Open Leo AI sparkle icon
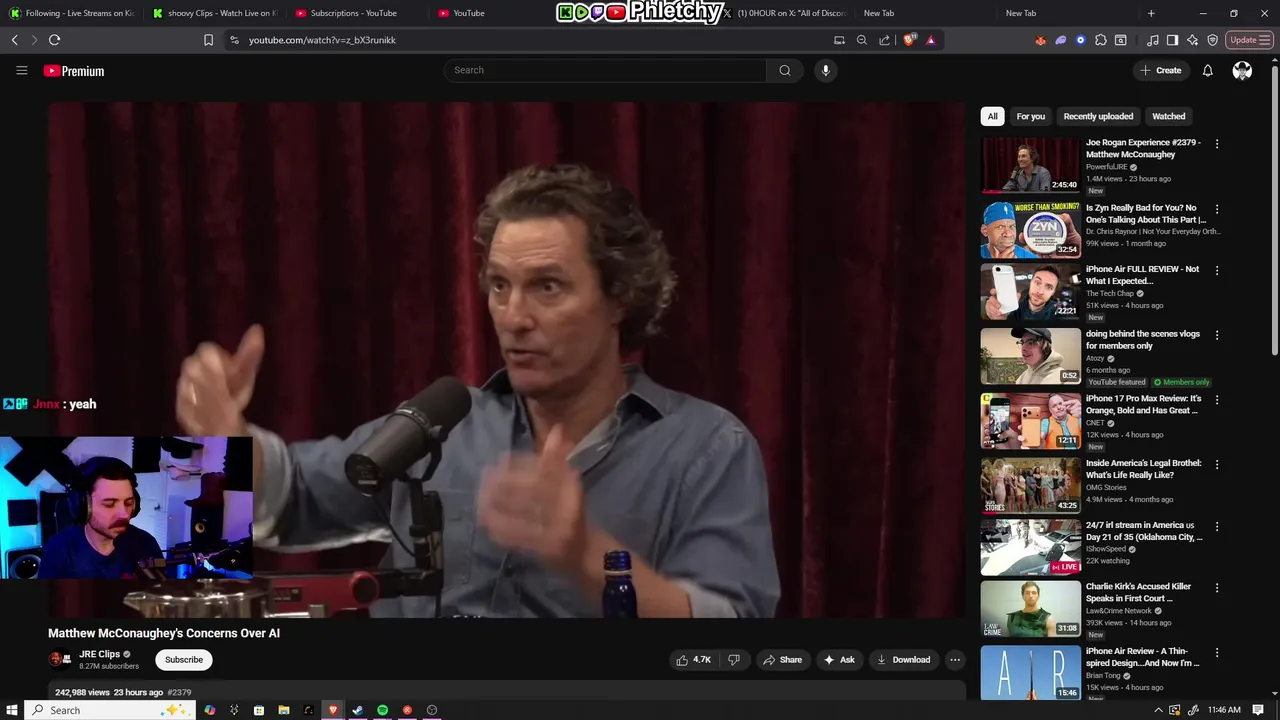Image resolution: width=1280 pixels, height=720 pixels. point(1192,40)
